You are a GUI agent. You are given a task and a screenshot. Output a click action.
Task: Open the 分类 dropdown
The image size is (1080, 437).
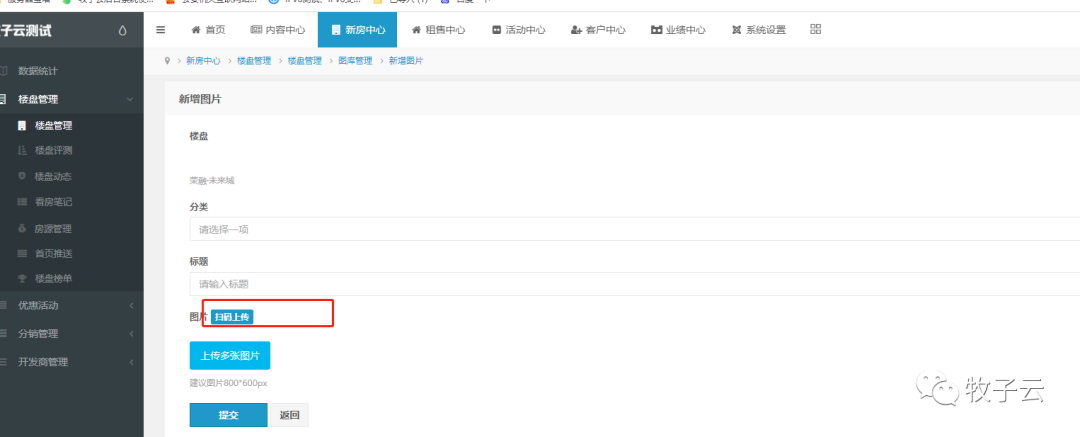[634, 229]
